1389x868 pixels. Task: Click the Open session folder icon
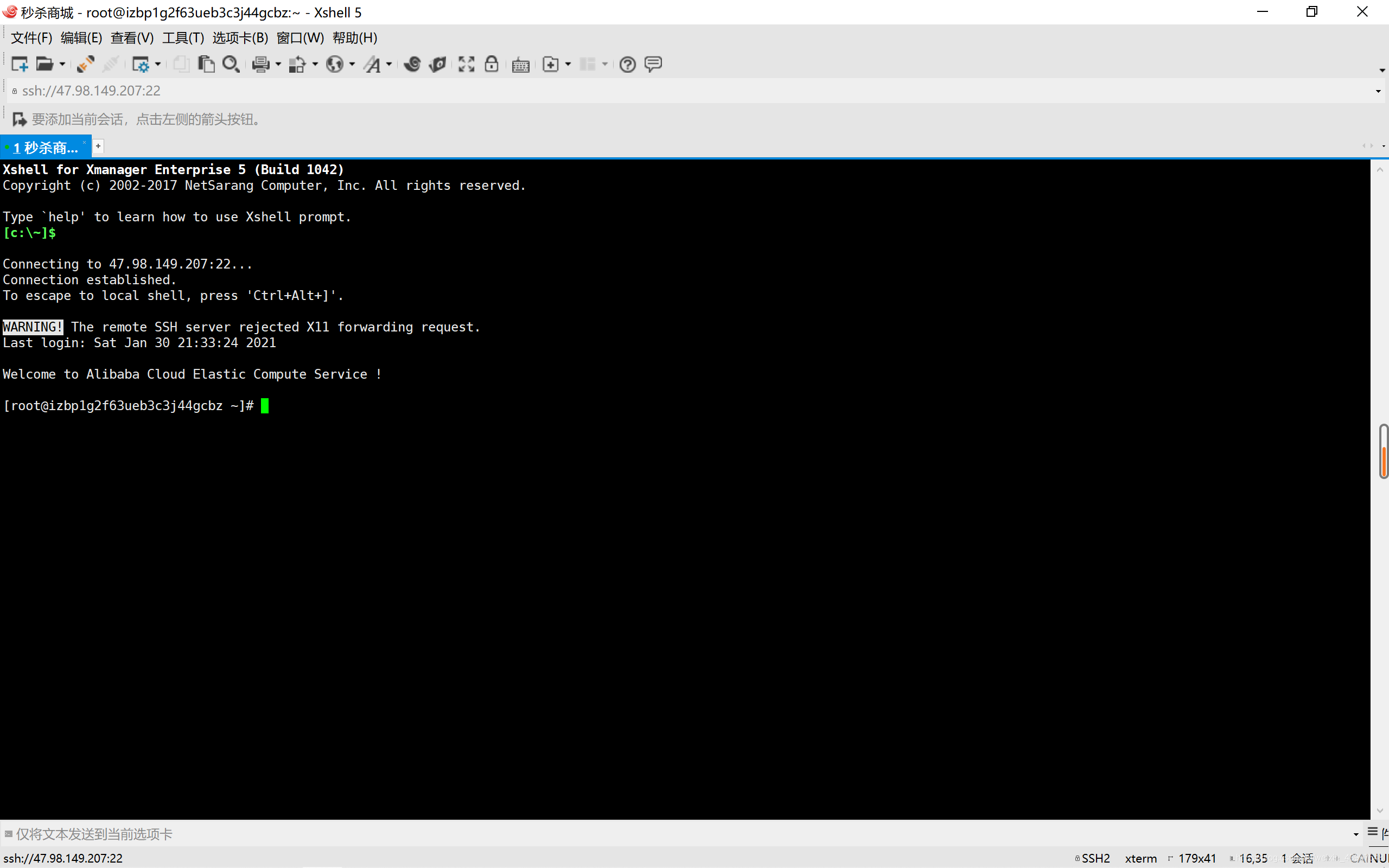click(44, 65)
